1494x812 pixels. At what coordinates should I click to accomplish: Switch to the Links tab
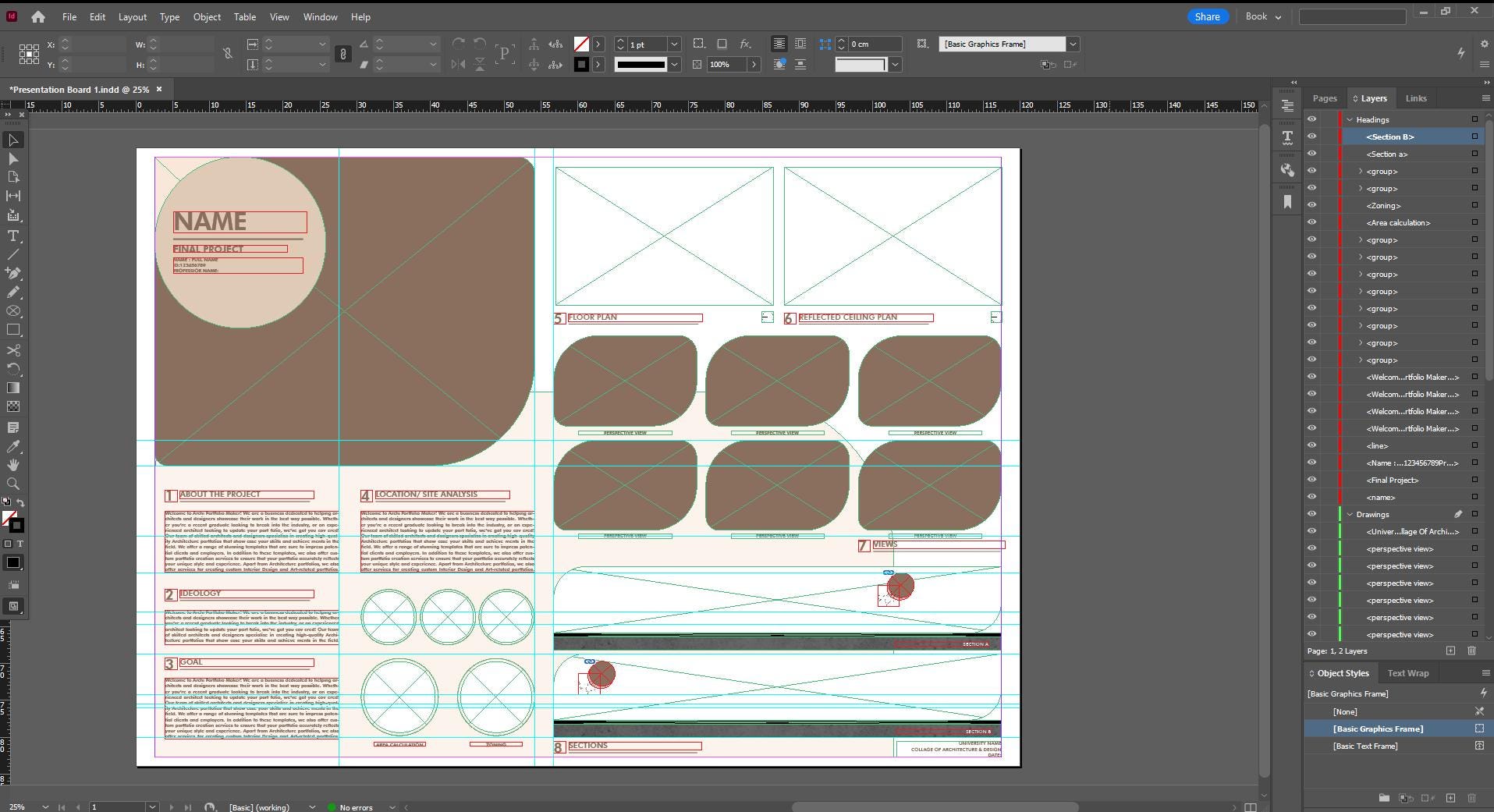(x=1415, y=98)
